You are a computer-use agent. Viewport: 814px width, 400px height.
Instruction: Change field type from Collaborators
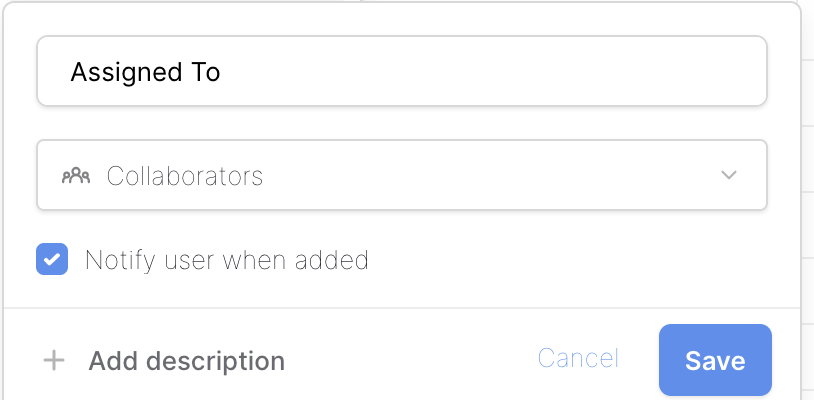402,175
